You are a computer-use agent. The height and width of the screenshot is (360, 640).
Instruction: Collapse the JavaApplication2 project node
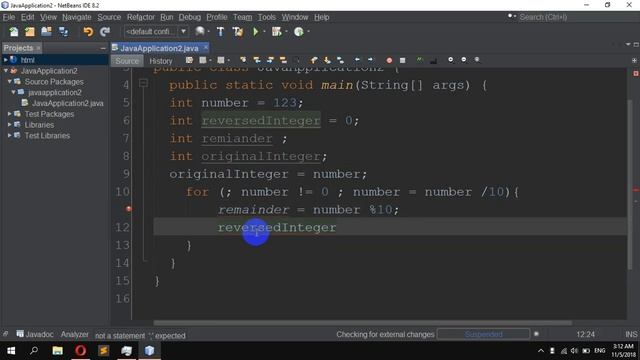(x=6, y=71)
